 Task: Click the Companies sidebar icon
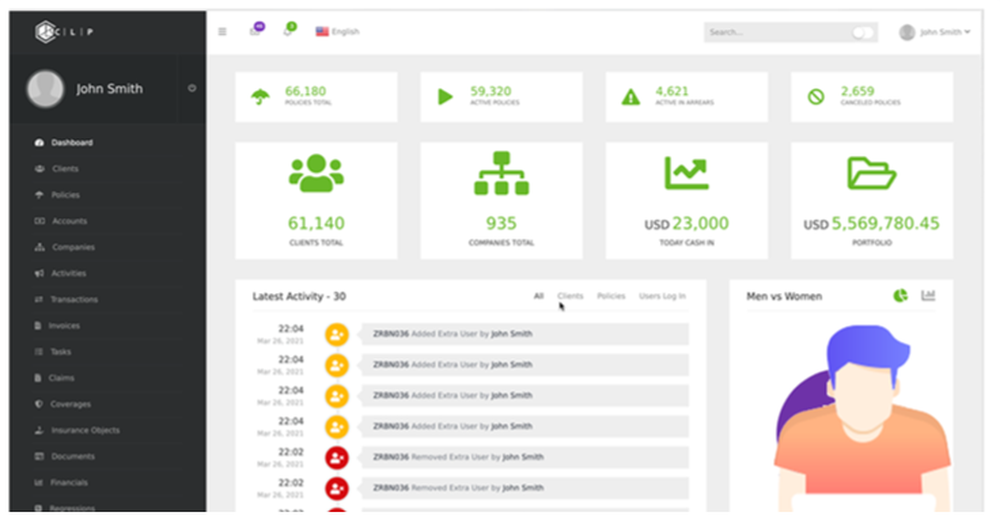(39, 247)
